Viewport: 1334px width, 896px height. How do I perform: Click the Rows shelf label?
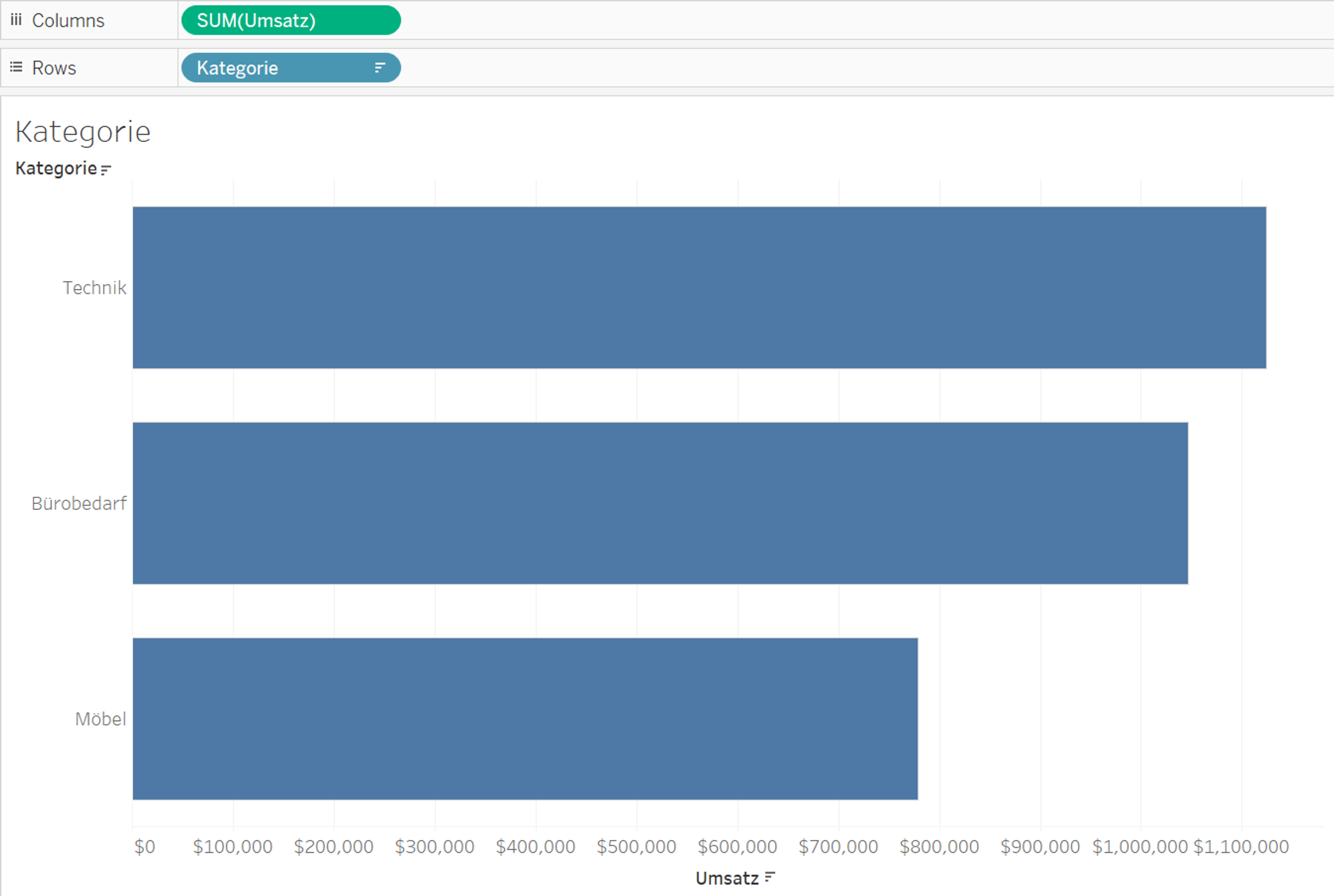pyautogui.click(x=54, y=68)
